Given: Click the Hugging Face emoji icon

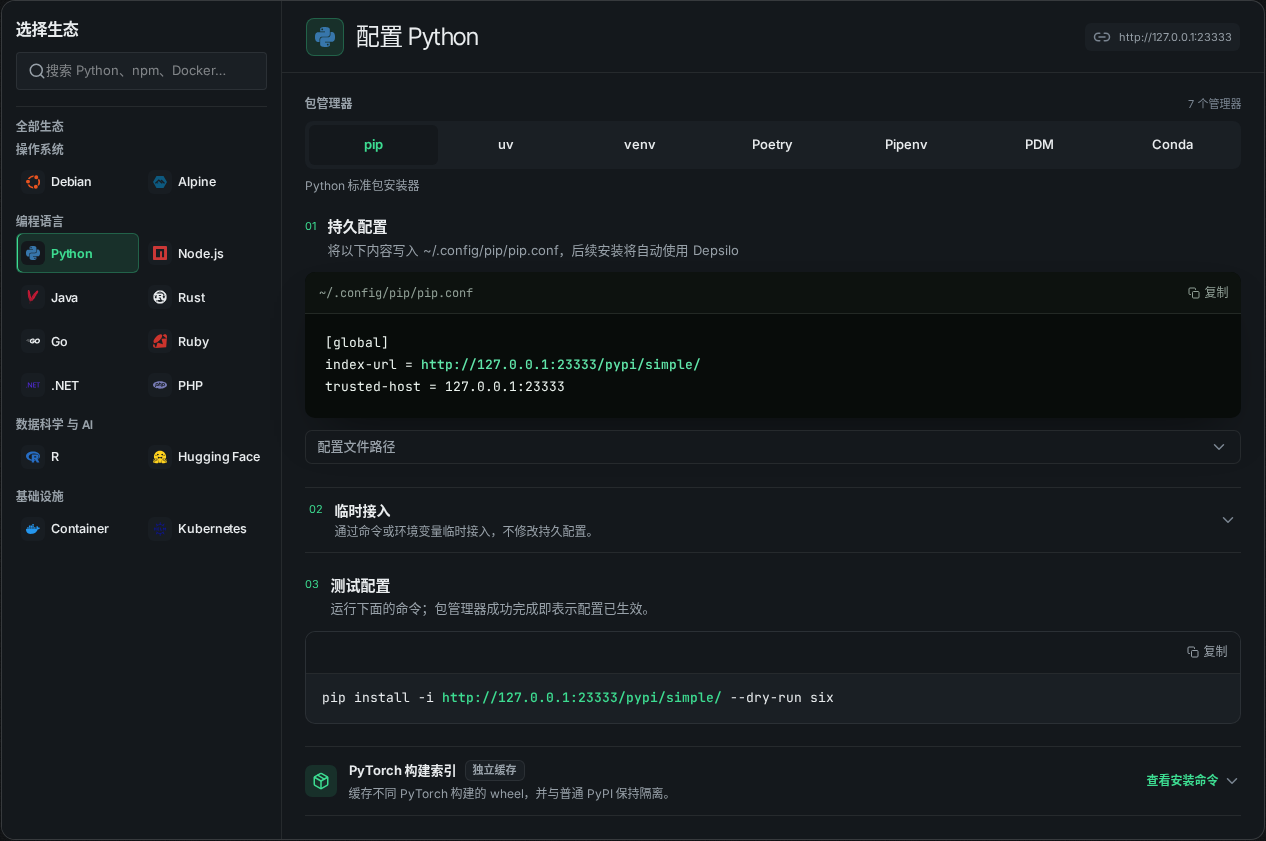Looking at the screenshot, I should point(160,457).
